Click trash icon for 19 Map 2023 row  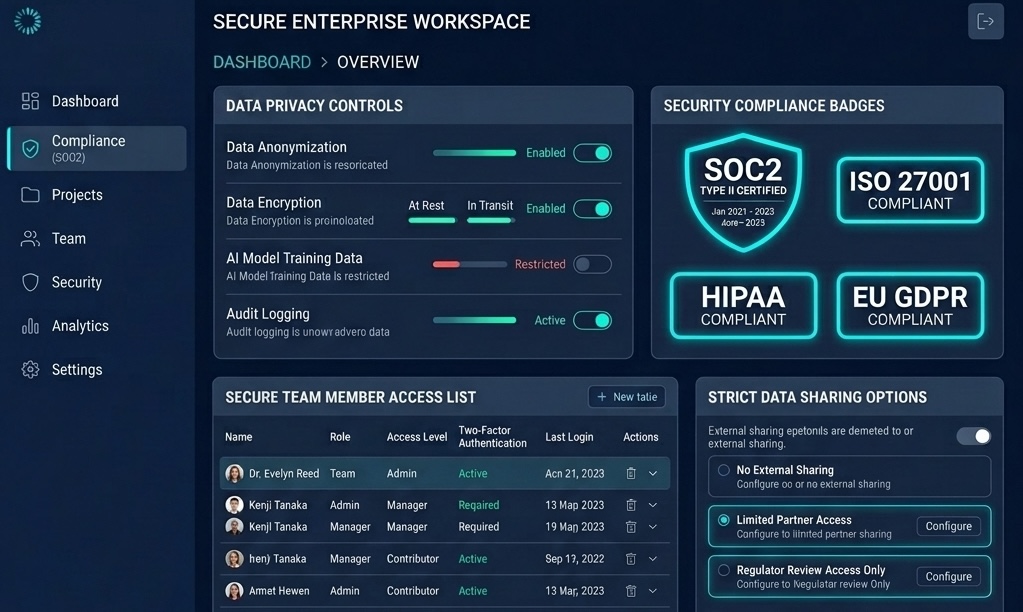631,526
